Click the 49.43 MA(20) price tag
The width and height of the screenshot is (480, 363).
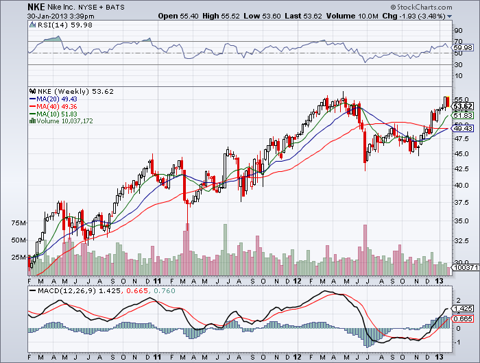463,128
